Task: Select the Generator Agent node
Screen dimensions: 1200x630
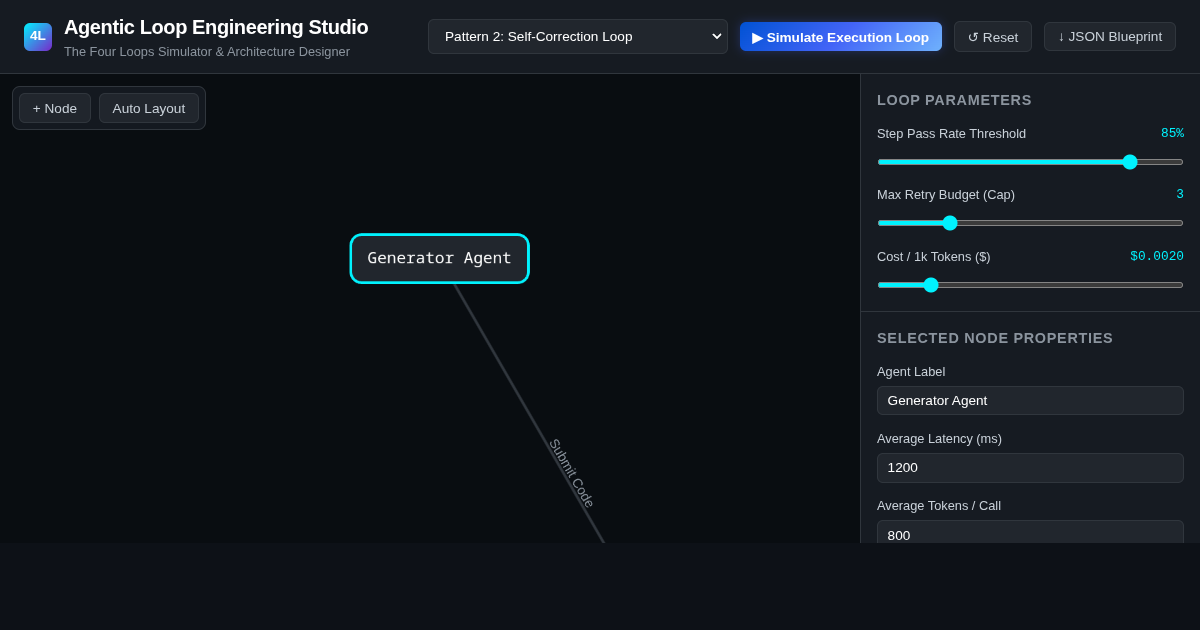Action: (440, 258)
